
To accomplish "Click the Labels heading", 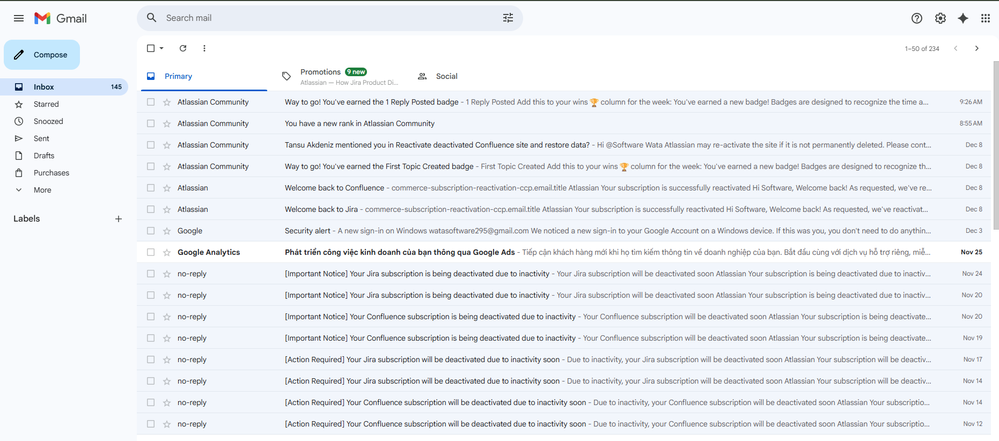I will click(x=27, y=219).
